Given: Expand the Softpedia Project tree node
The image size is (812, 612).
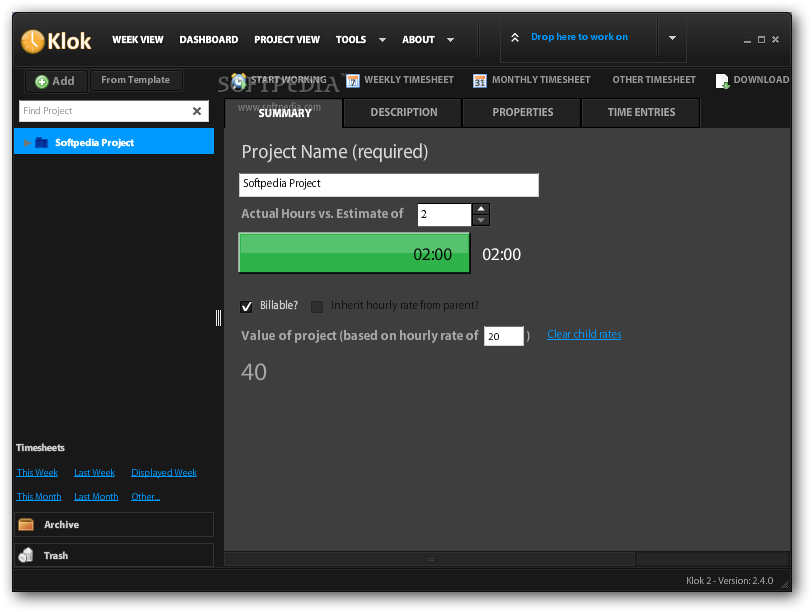Looking at the screenshot, I should tap(27, 142).
